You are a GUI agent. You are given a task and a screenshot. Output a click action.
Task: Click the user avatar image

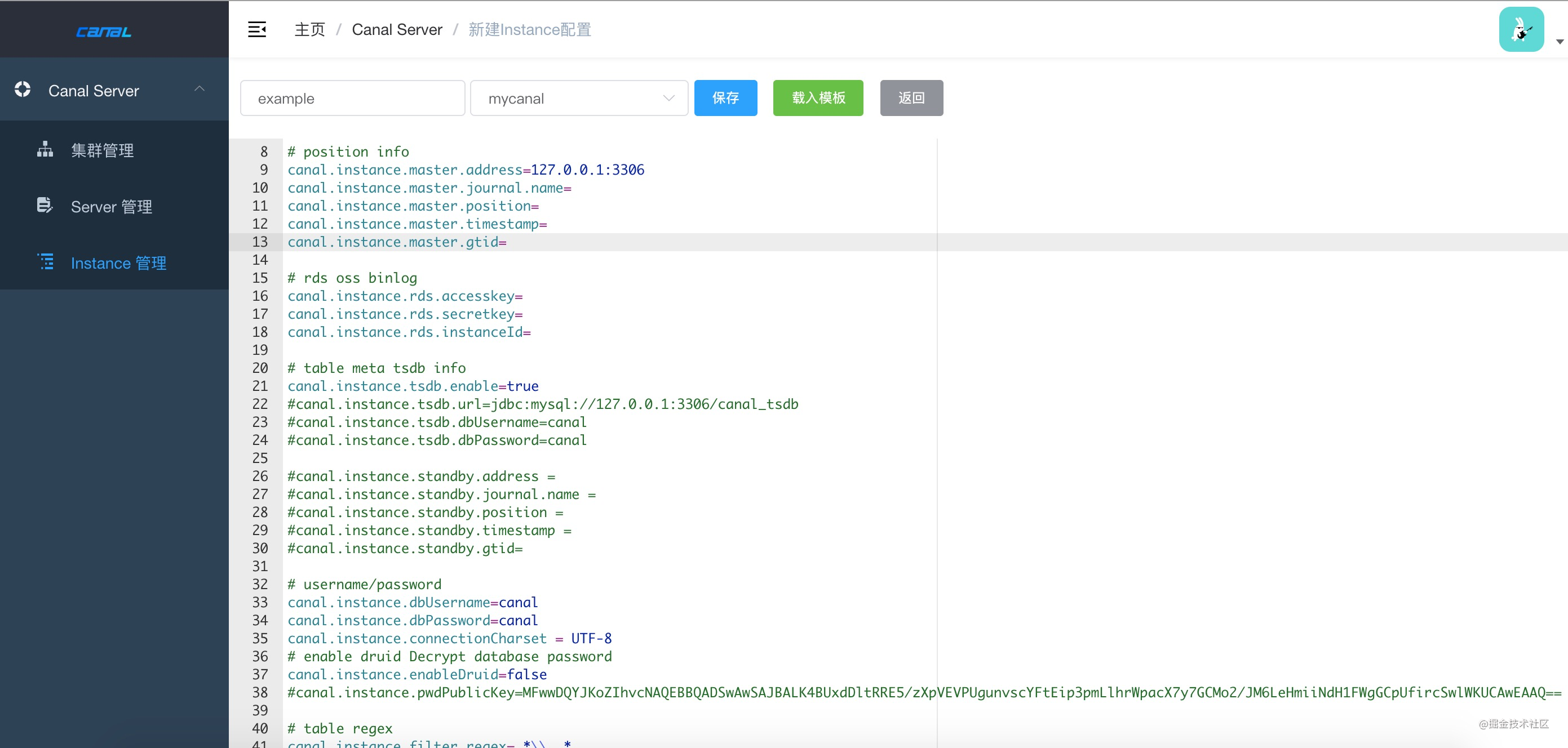pos(1521,29)
